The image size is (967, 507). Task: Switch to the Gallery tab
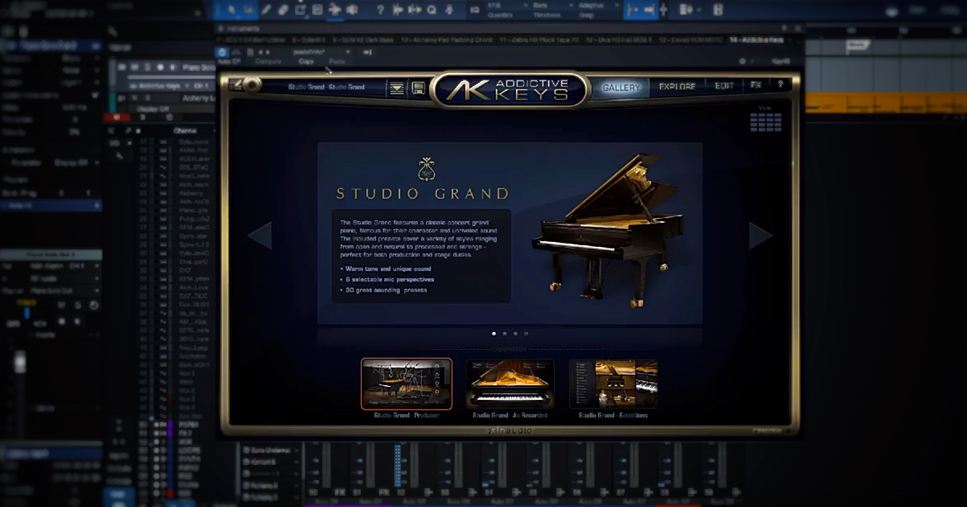(x=621, y=88)
